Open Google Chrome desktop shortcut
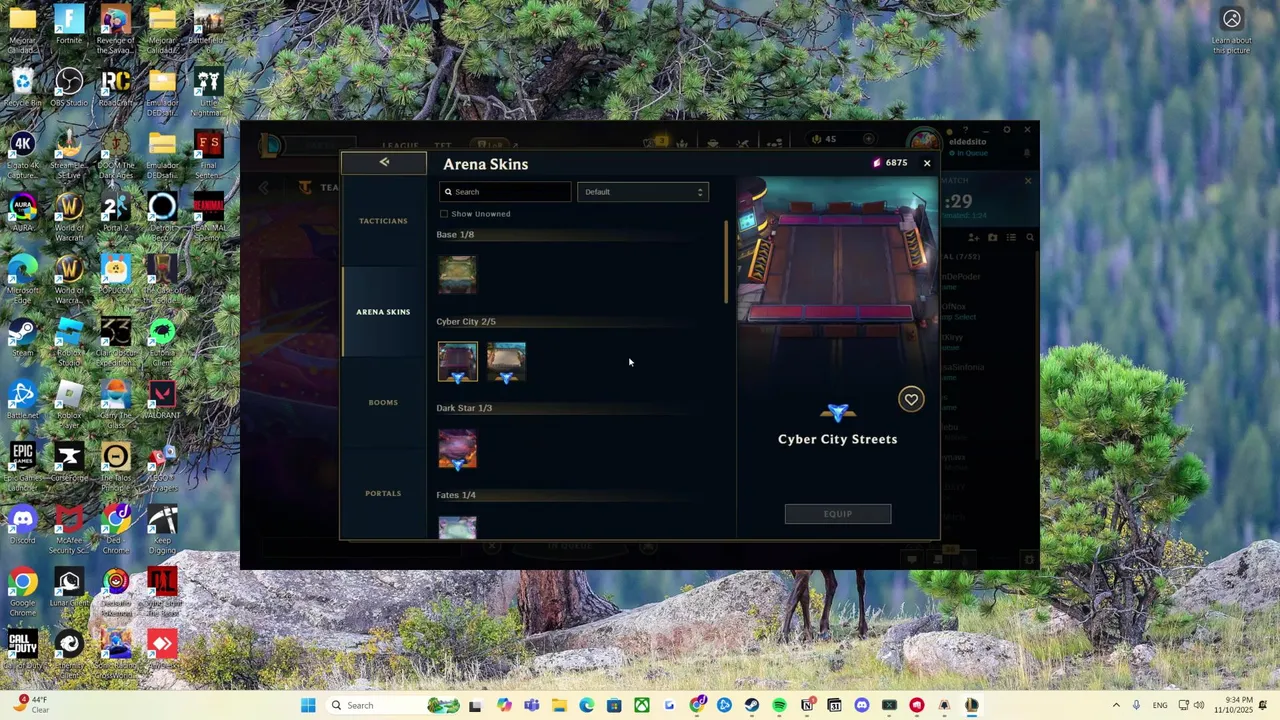This screenshot has width=1280, height=720. coord(22,592)
